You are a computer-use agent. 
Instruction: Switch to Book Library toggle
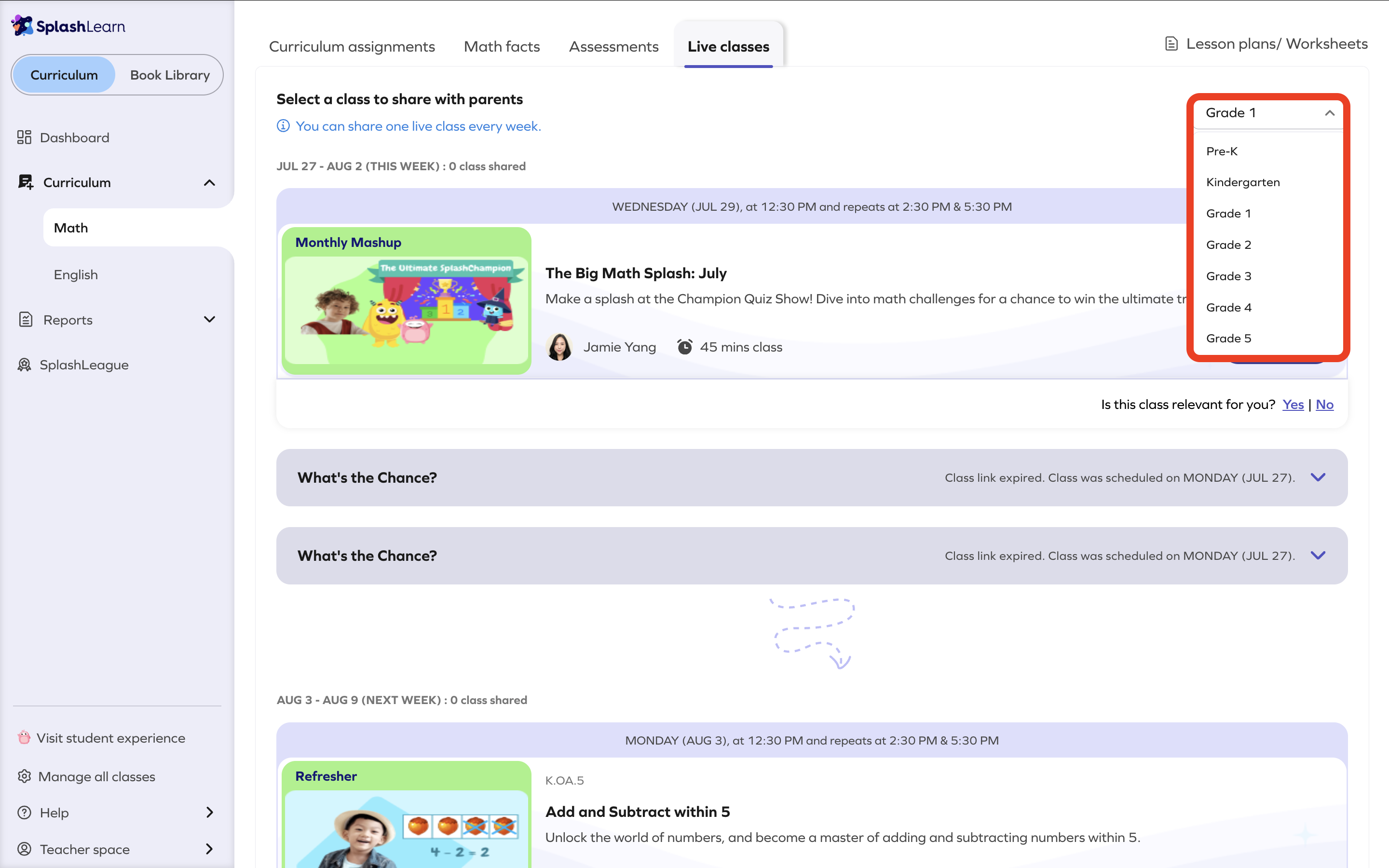[170, 75]
